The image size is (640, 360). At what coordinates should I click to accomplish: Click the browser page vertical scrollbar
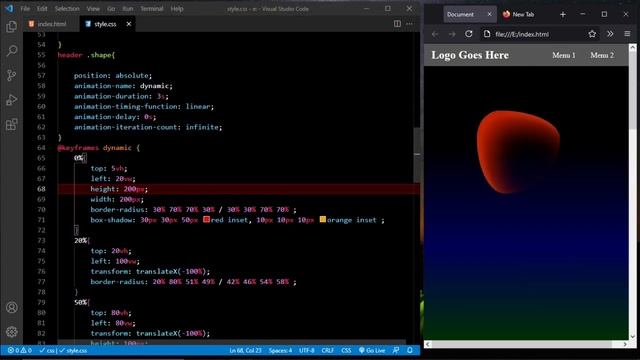click(632, 90)
